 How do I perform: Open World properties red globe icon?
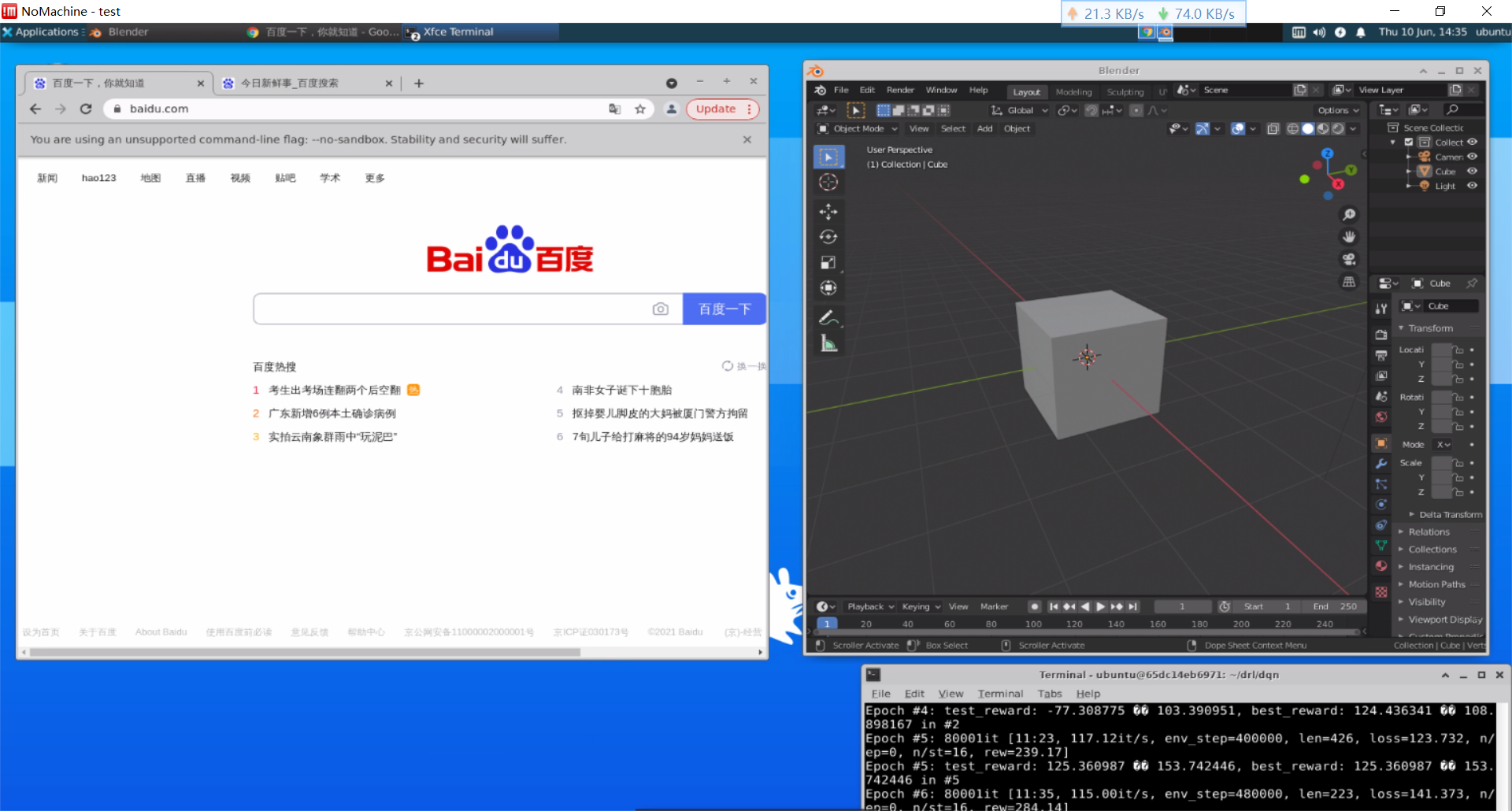click(1381, 417)
